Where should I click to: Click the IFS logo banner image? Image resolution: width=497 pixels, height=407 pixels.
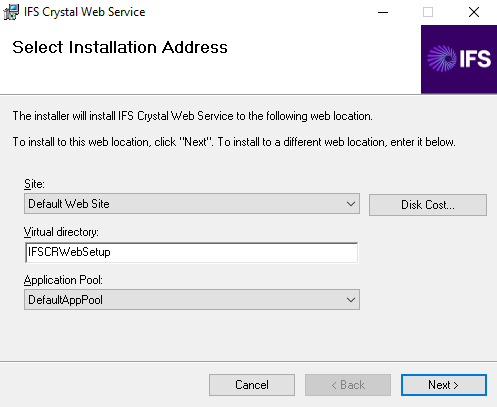click(x=459, y=59)
